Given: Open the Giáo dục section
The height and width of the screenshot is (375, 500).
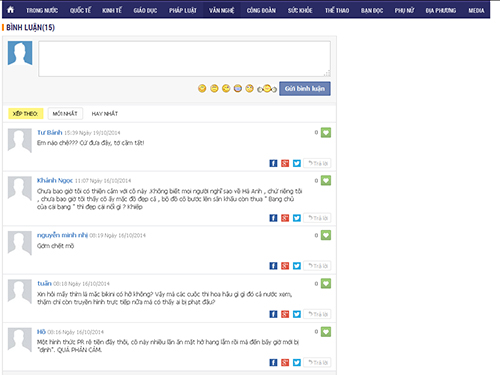Looking at the screenshot, I should tap(145, 10).
